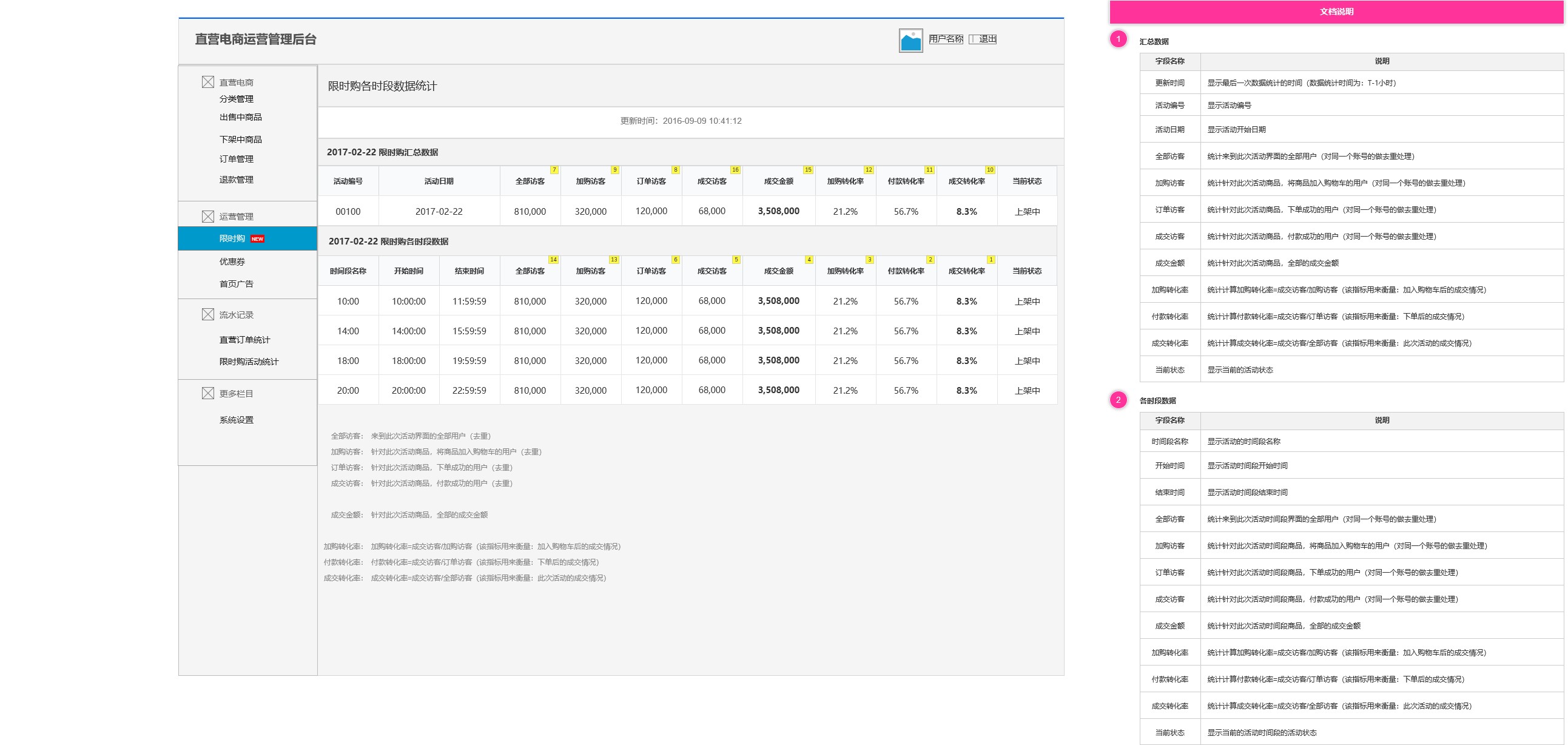Click the 流水记录 section heading
This screenshot has width=1568, height=745.
pyautogui.click(x=236, y=315)
